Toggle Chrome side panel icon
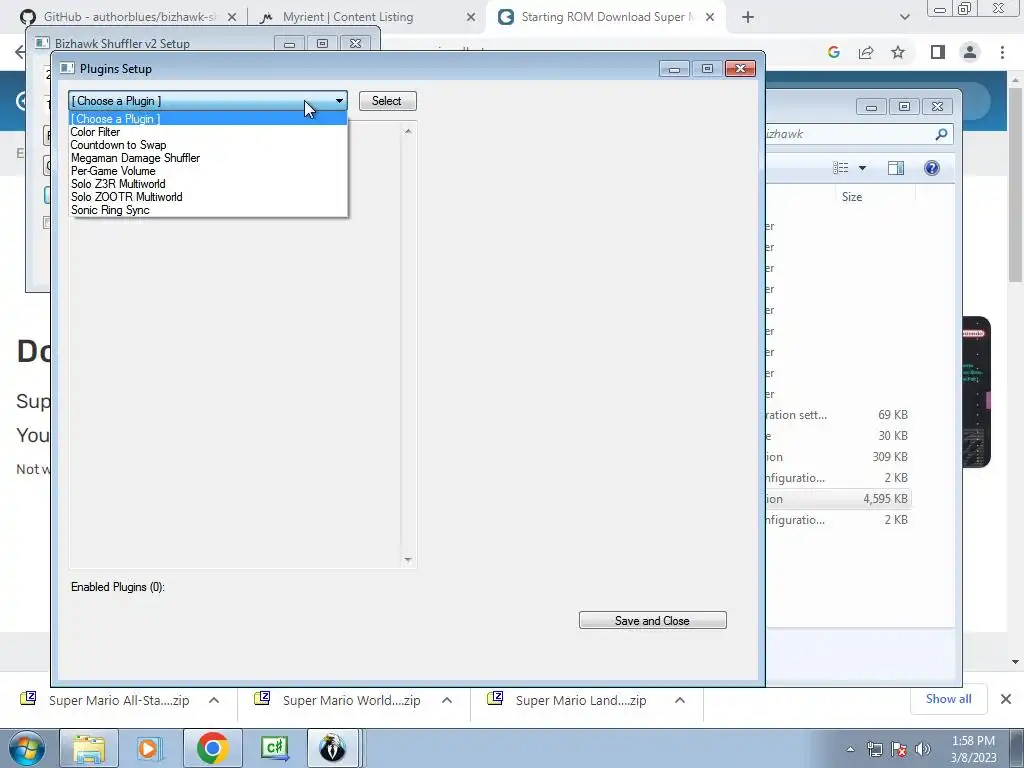Screen dimensions: 1024x768 pos(938,52)
